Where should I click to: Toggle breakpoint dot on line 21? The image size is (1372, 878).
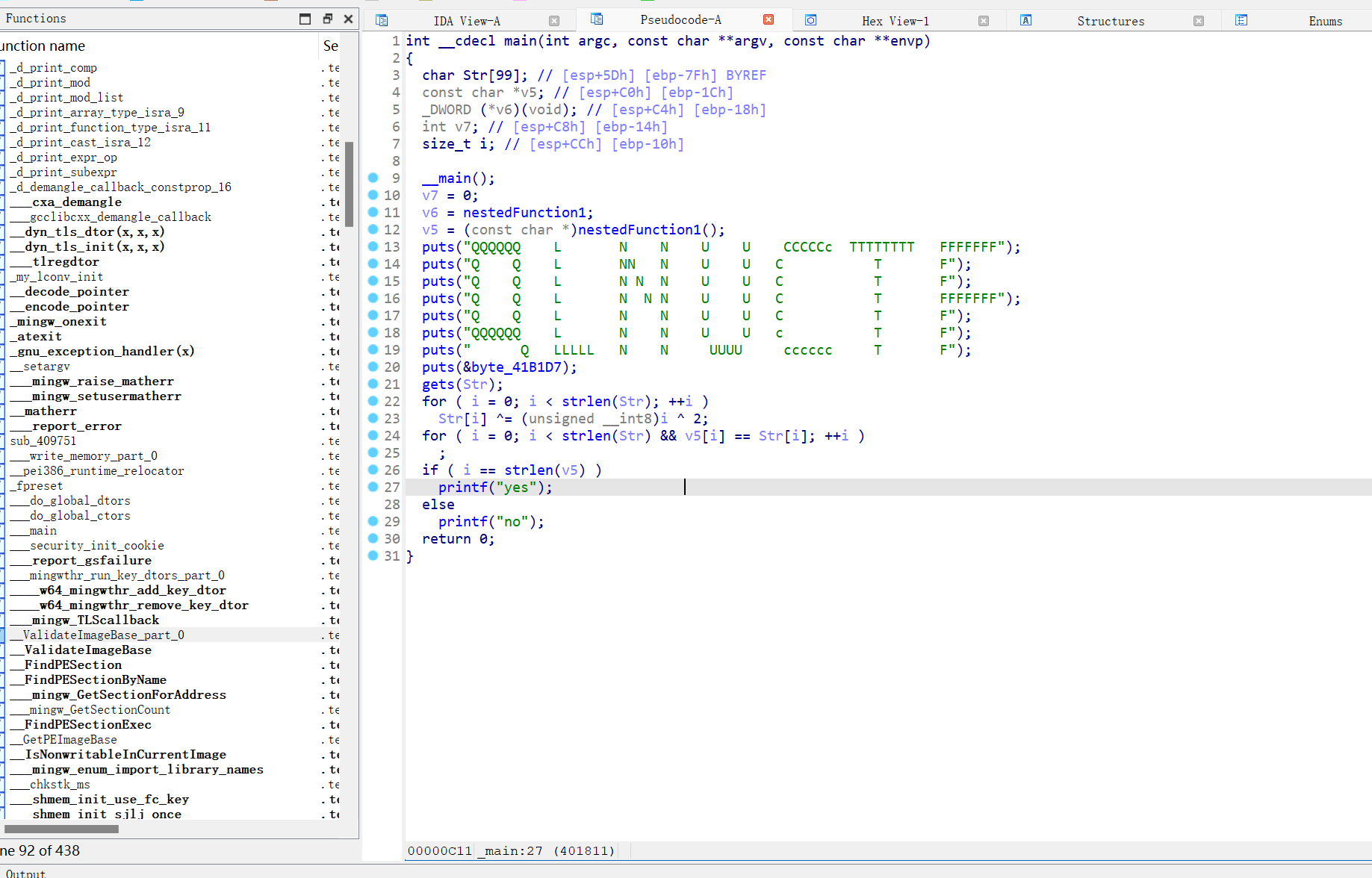(x=373, y=384)
